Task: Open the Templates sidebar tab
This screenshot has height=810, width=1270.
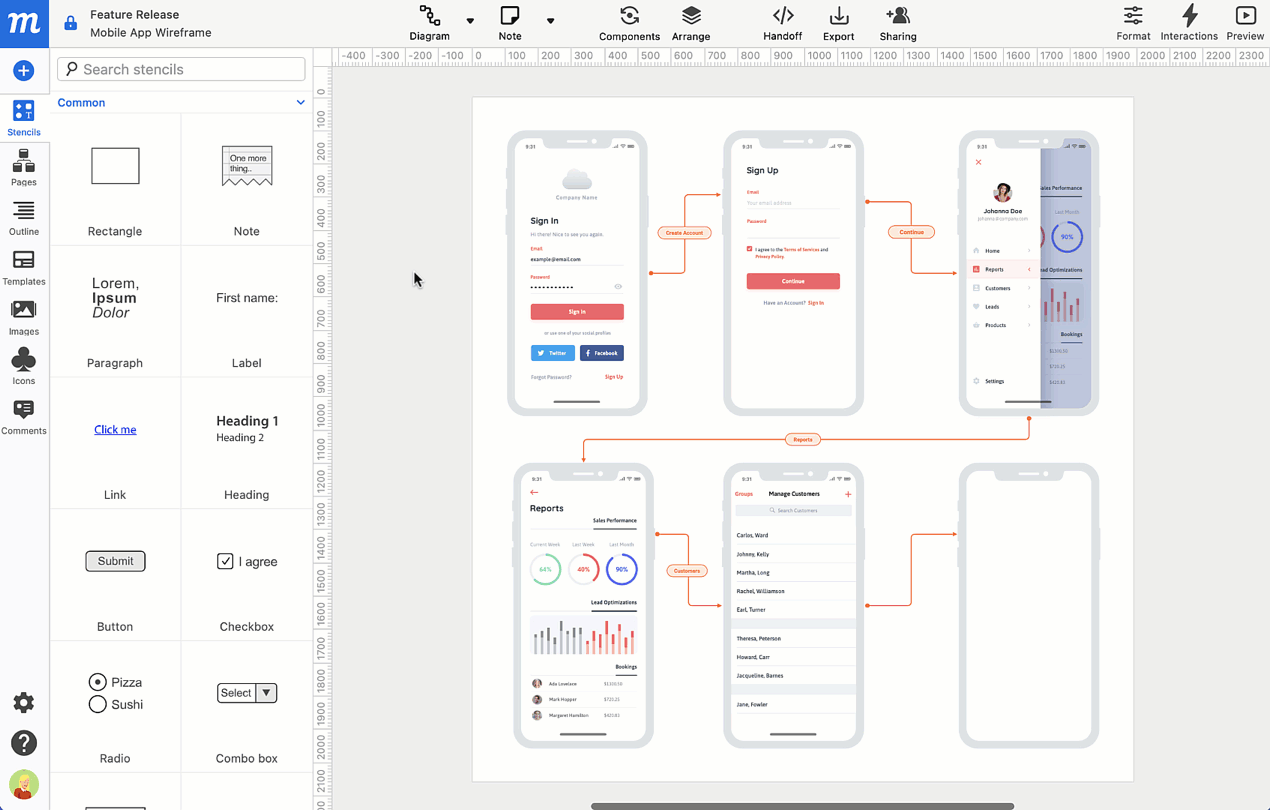Action: 24,267
